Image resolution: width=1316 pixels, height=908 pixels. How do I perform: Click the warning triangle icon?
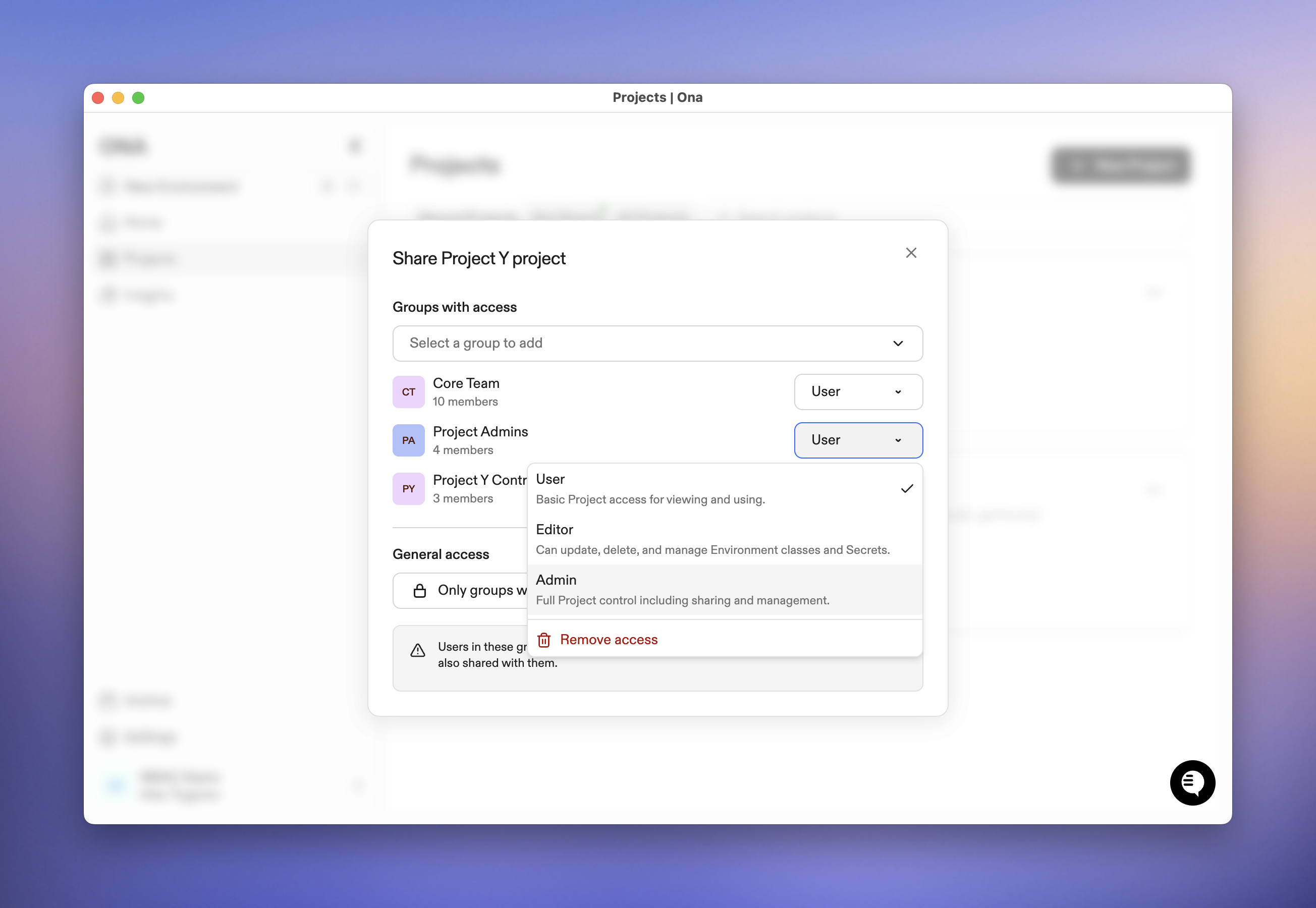(418, 650)
